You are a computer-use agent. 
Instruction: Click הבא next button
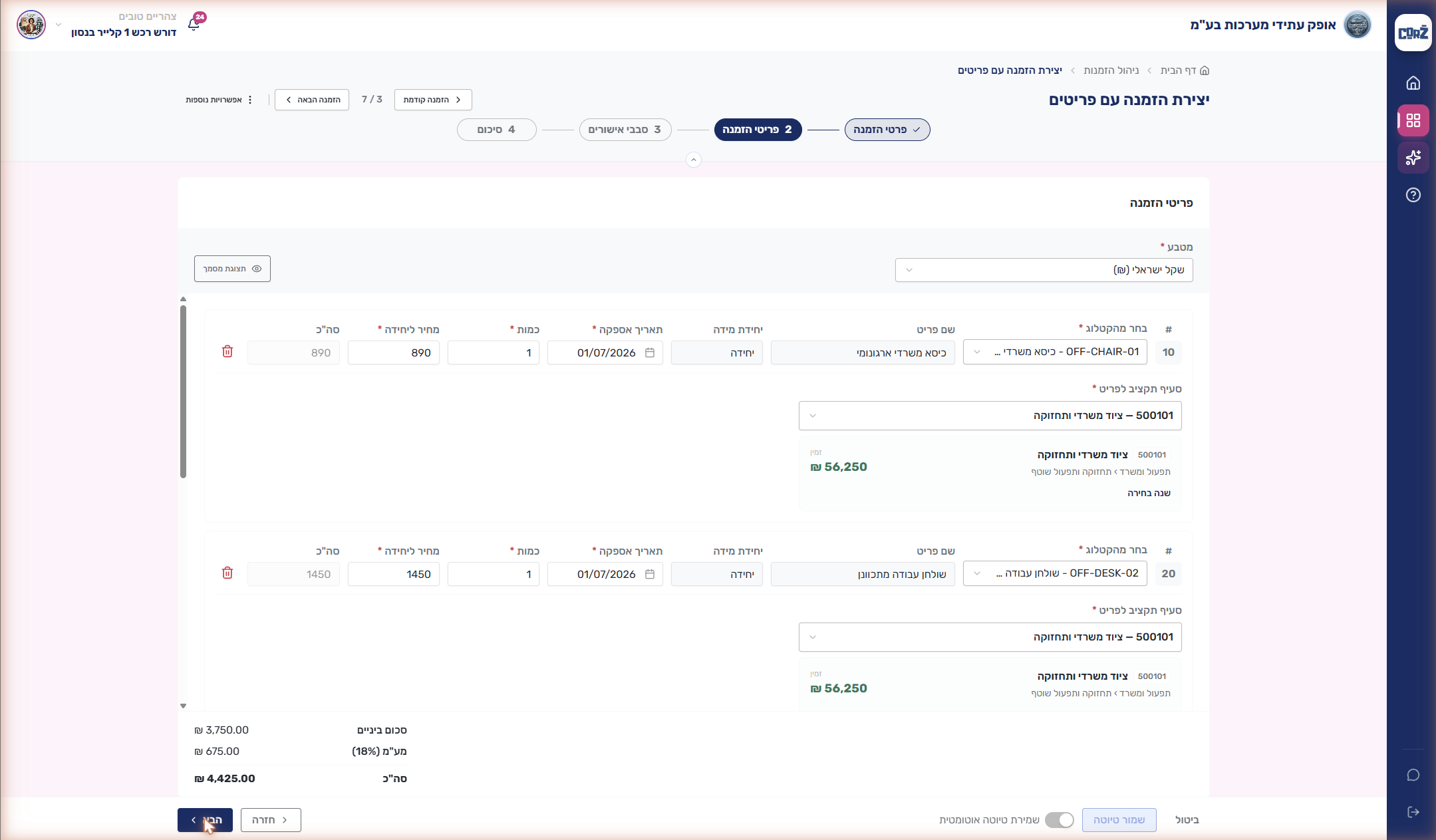click(205, 820)
